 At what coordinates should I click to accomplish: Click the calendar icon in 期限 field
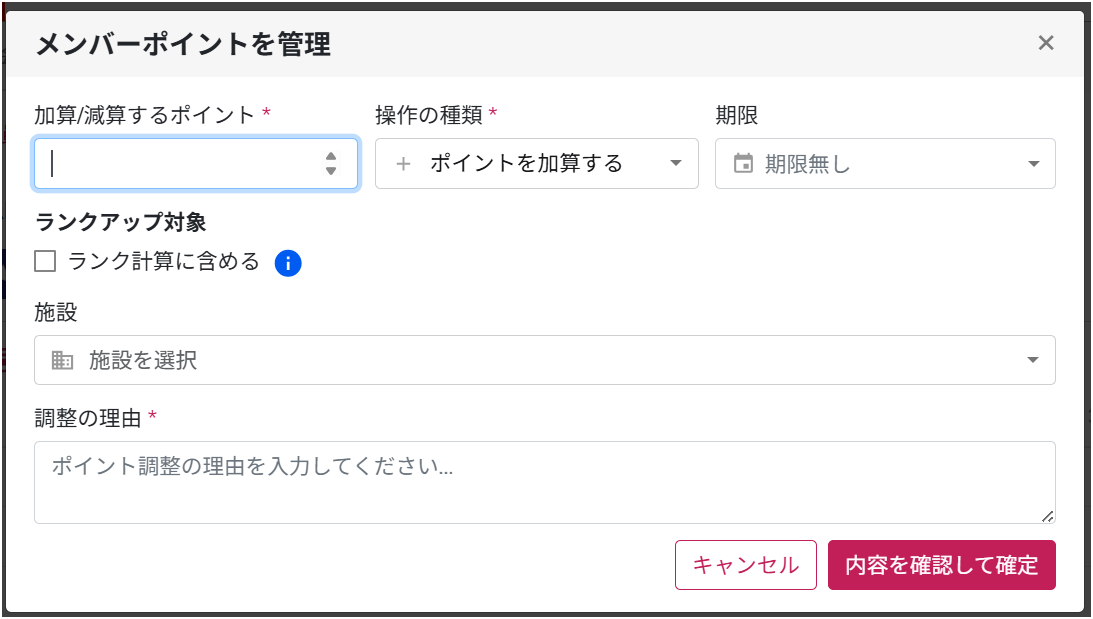743,164
